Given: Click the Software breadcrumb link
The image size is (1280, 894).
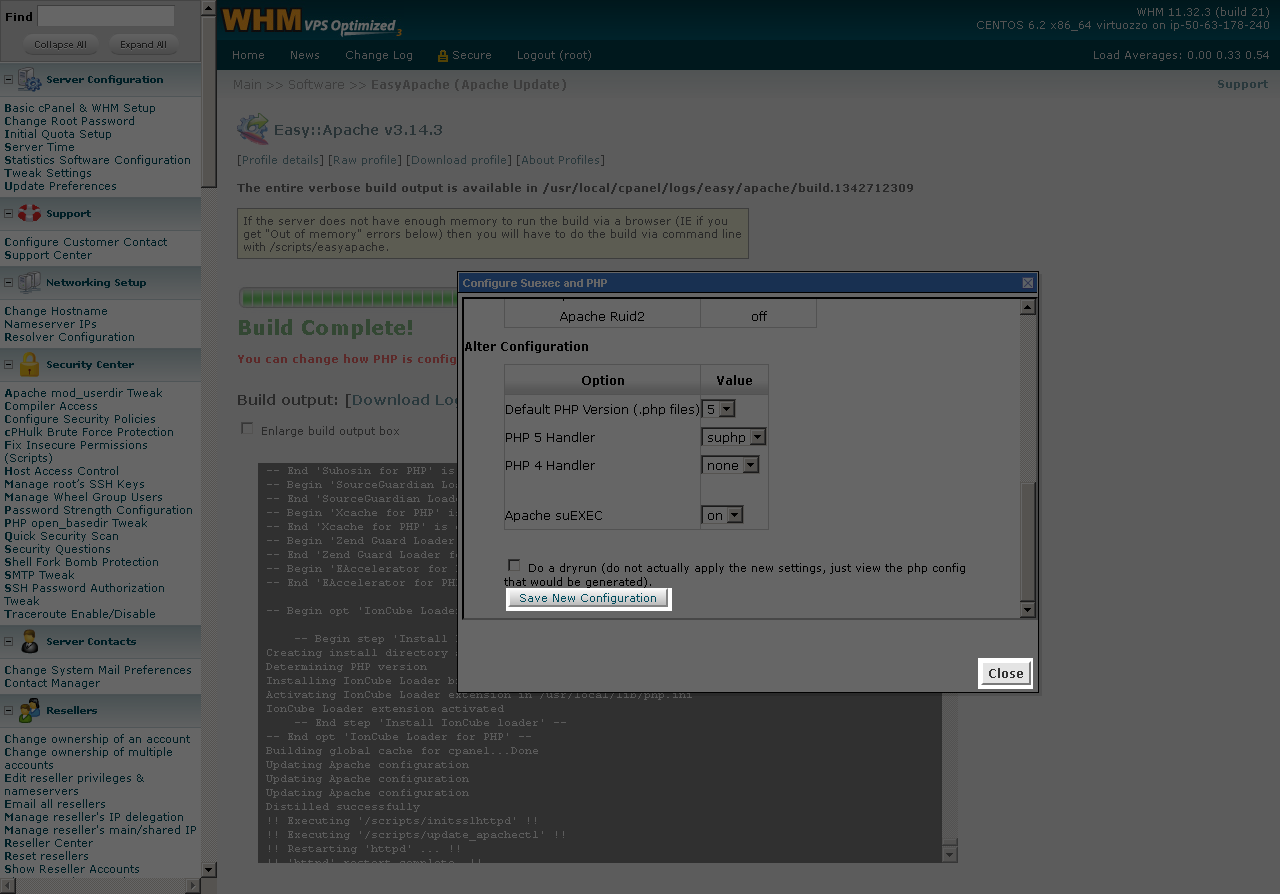Looking at the screenshot, I should click(316, 85).
